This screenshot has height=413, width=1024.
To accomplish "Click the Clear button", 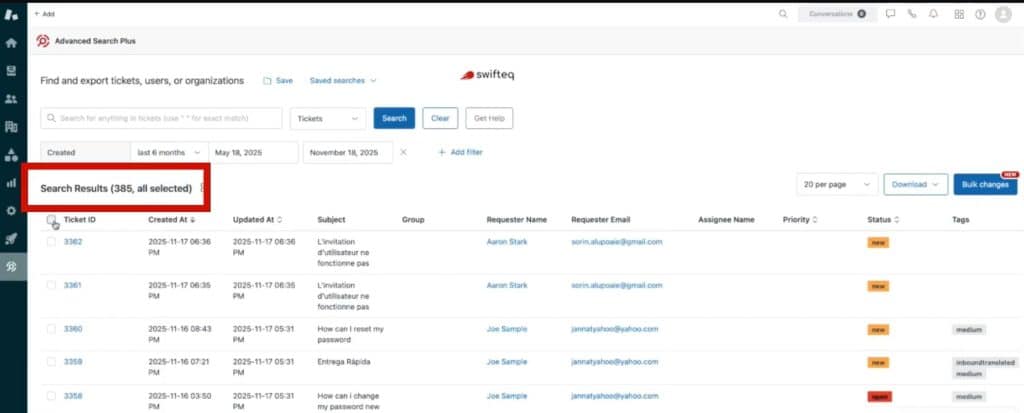I will 440,118.
